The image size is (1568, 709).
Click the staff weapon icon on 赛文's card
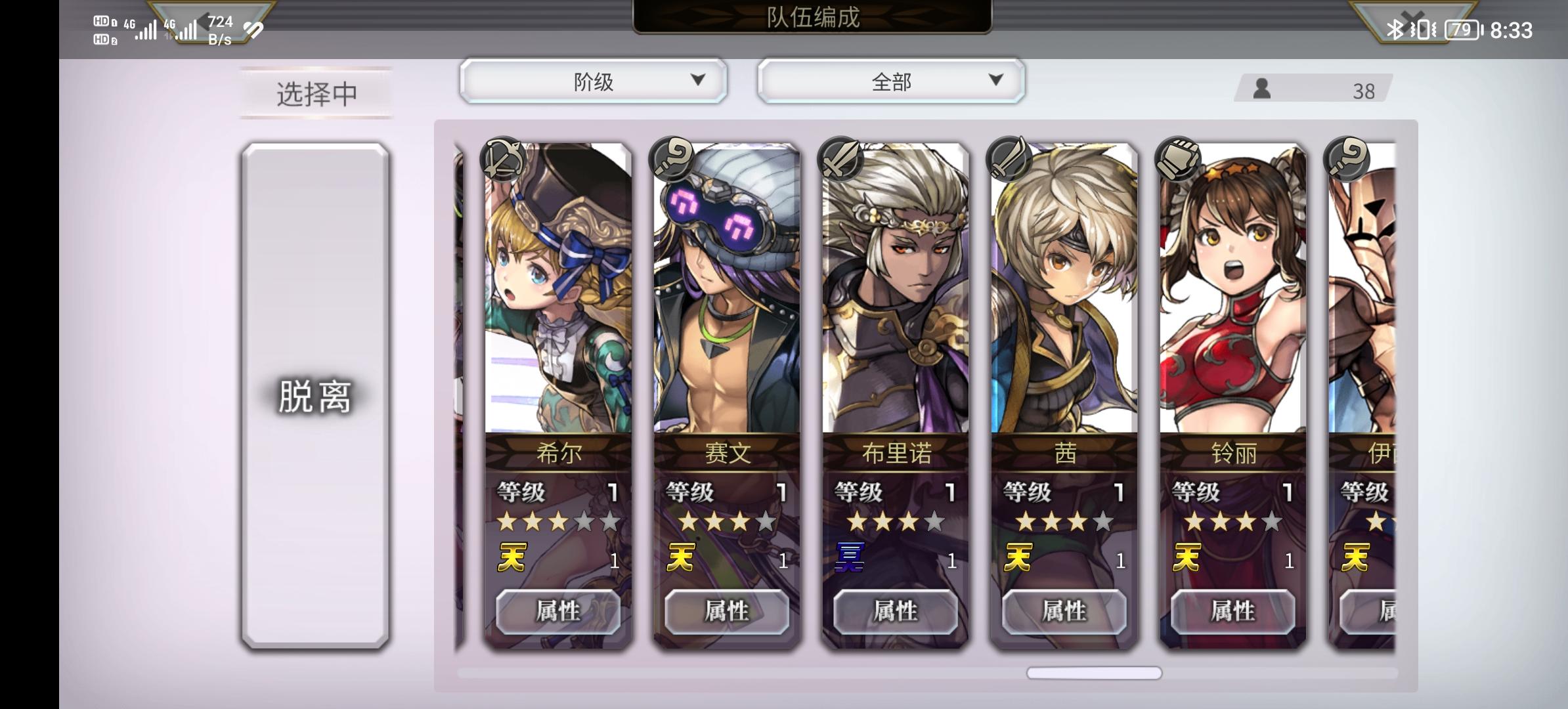(672, 158)
